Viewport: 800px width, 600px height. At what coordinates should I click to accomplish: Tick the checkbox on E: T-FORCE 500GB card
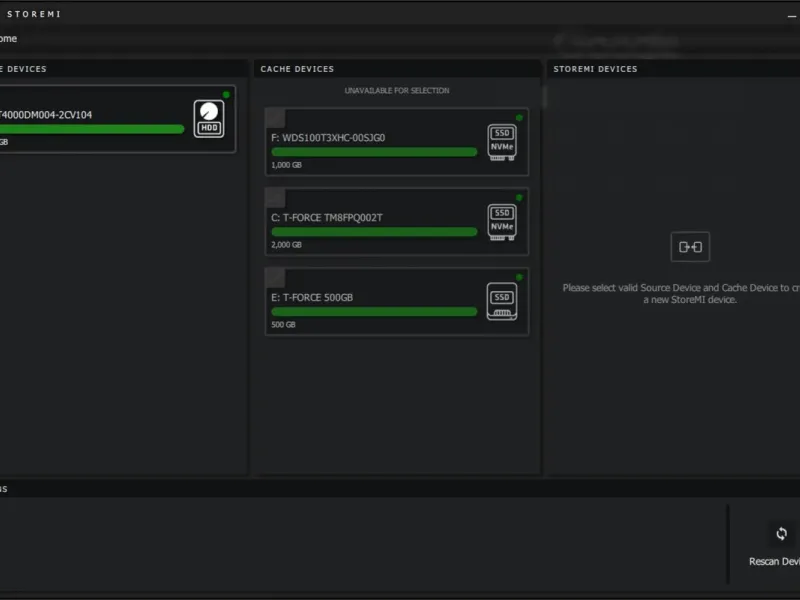[x=275, y=278]
